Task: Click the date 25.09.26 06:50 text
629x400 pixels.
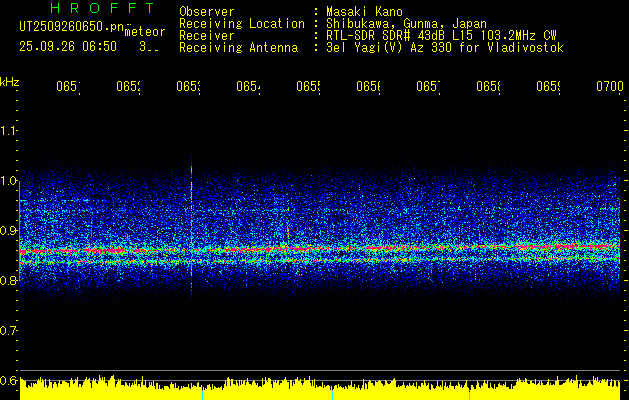Action: (68, 47)
